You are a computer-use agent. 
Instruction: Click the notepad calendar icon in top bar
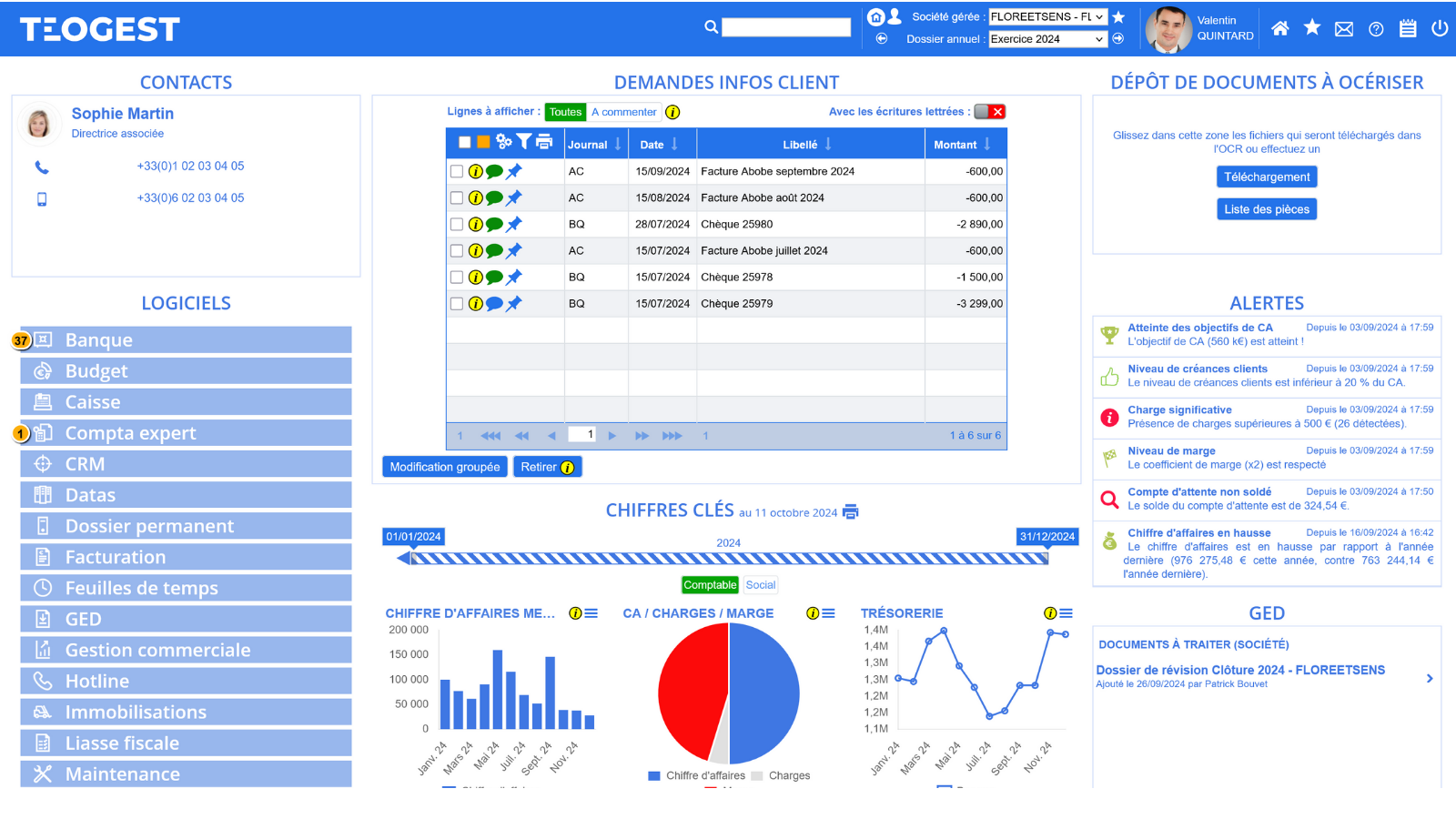(x=1407, y=28)
